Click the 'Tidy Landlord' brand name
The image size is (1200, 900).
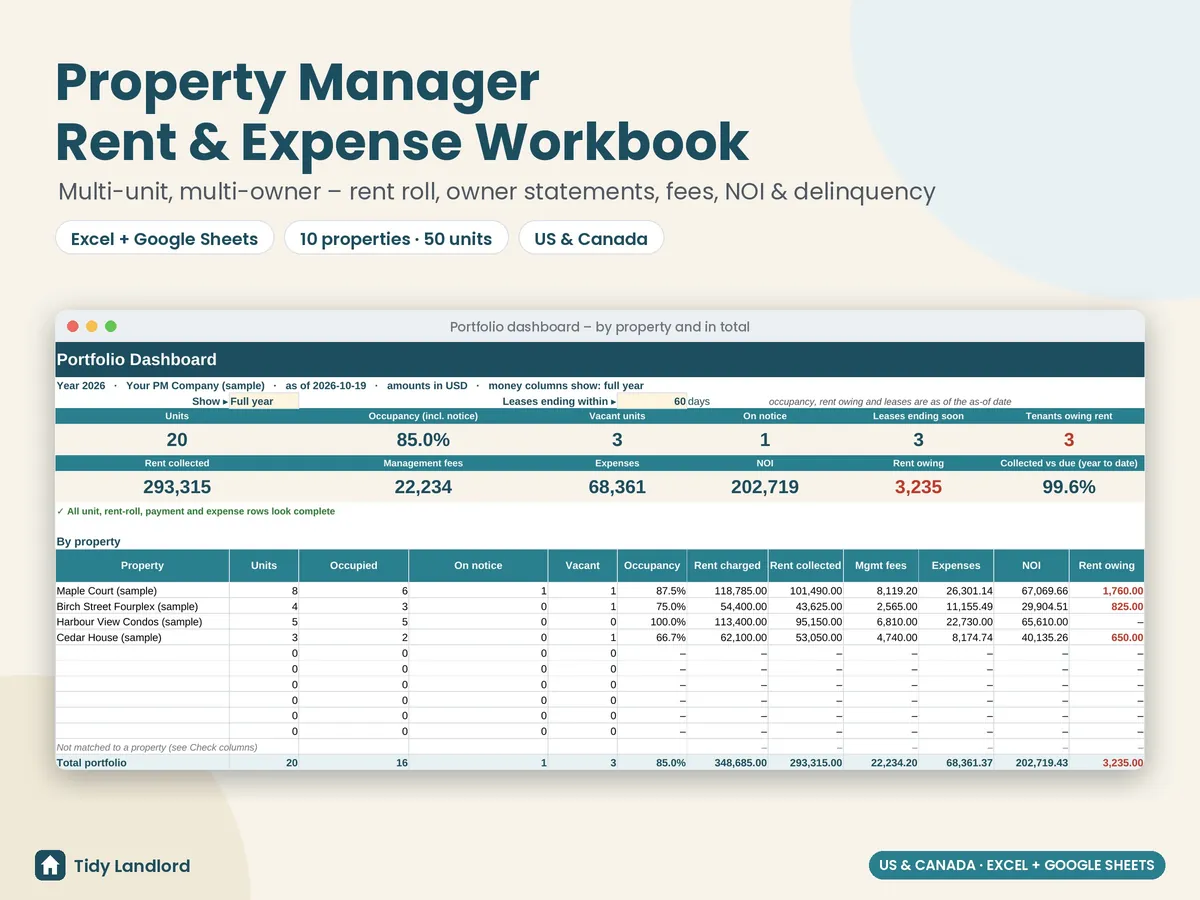pos(132,866)
